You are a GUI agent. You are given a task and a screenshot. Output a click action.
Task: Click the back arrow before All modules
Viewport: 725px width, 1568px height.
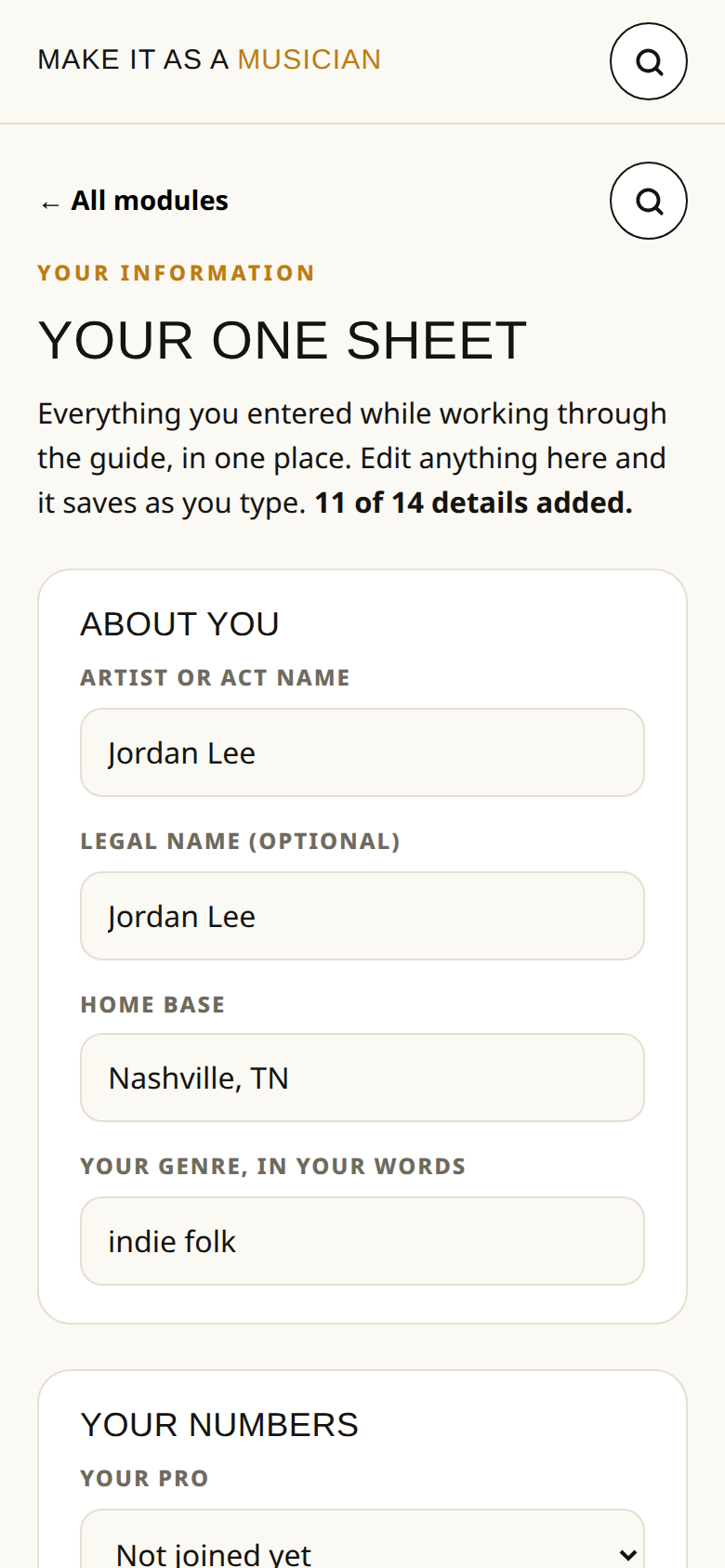(x=50, y=203)
